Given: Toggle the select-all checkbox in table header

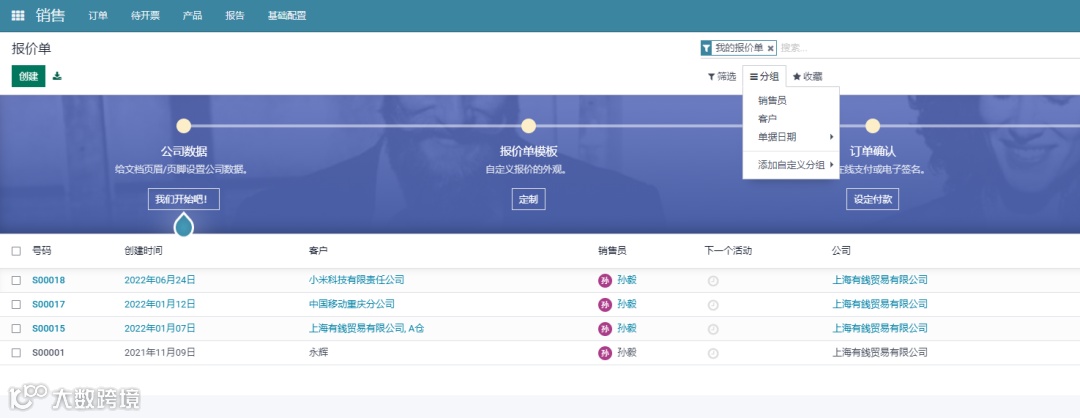Looking at the screenshot, I should [x=16, y=251].
